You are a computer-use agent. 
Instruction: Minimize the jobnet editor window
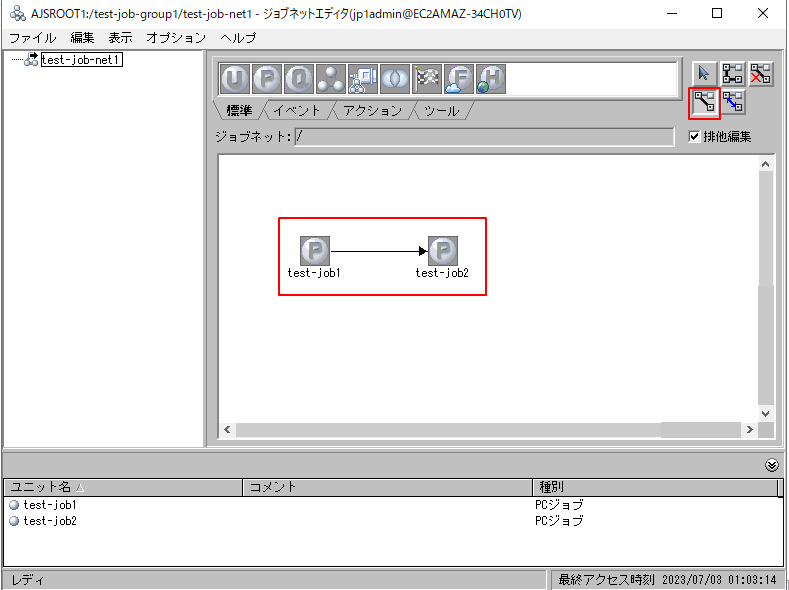672,14
